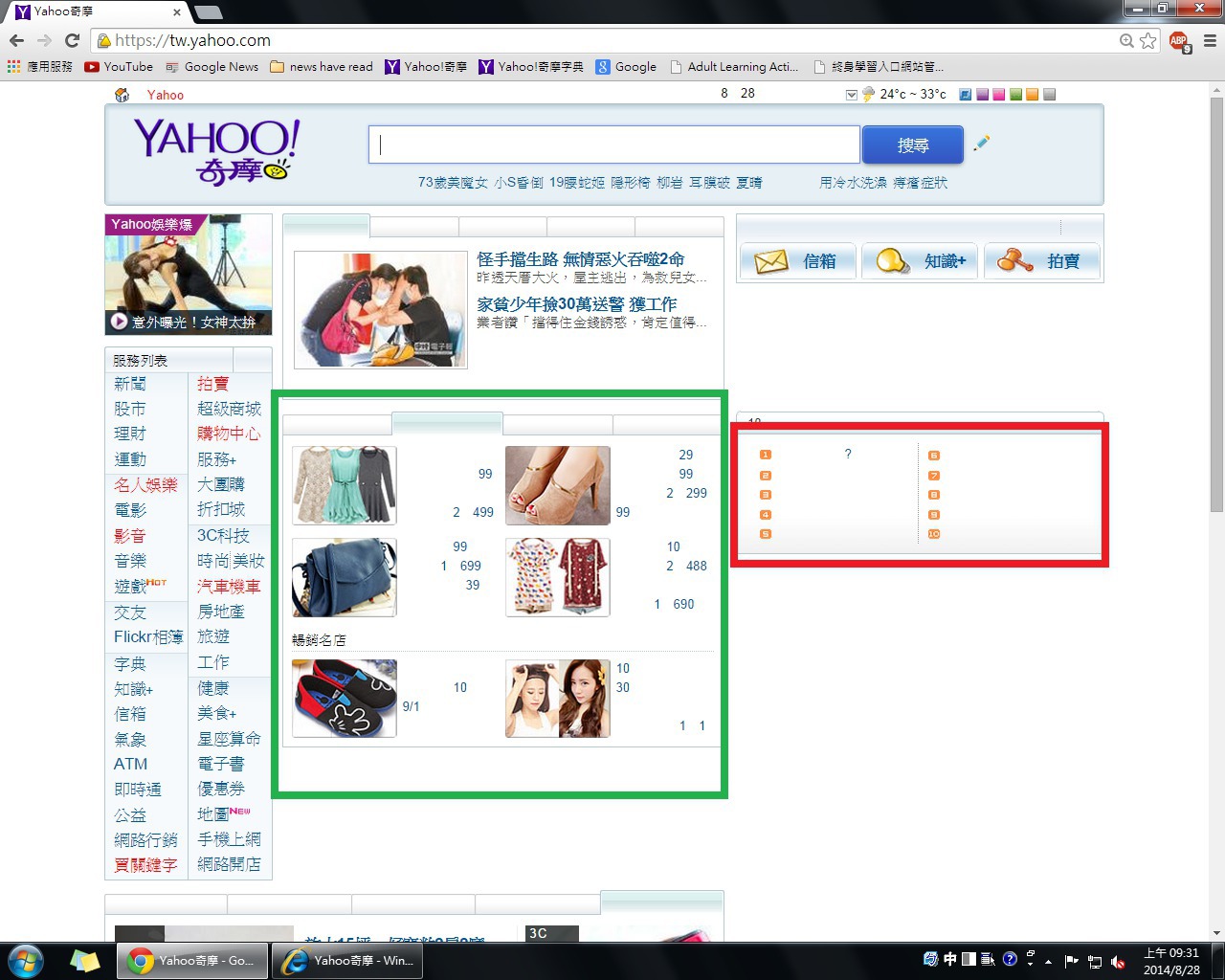Image resolution: width=1225 pixels, height=980 pixels.
Task: Open 3C科技 in the service list
Action: click(x=223, y=536)
